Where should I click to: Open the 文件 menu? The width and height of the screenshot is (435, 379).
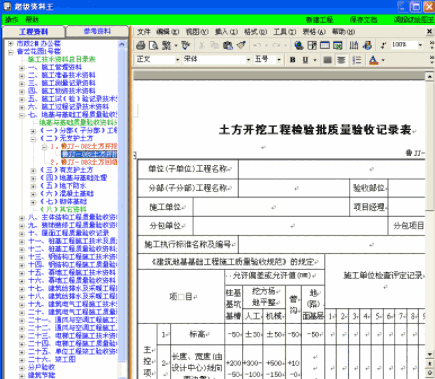coord(144,32)
